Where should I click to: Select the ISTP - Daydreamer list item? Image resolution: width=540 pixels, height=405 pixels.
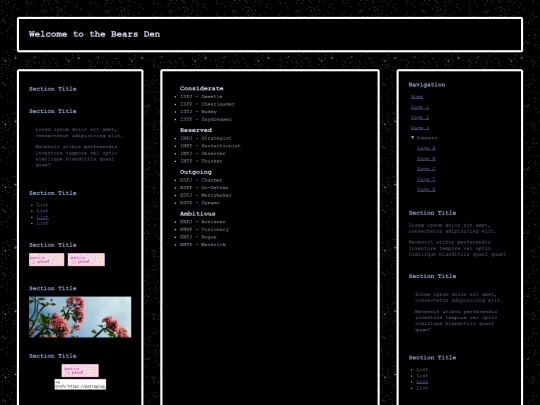click(x=206, y=120)
